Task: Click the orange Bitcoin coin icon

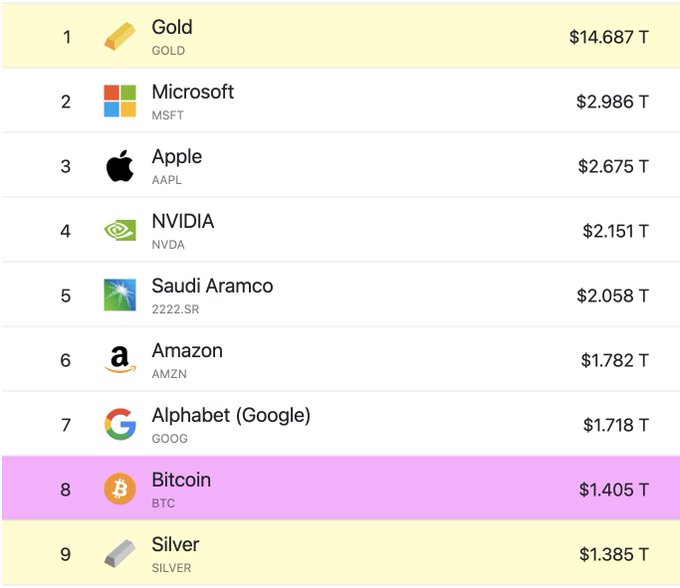Action: [120, 489]
